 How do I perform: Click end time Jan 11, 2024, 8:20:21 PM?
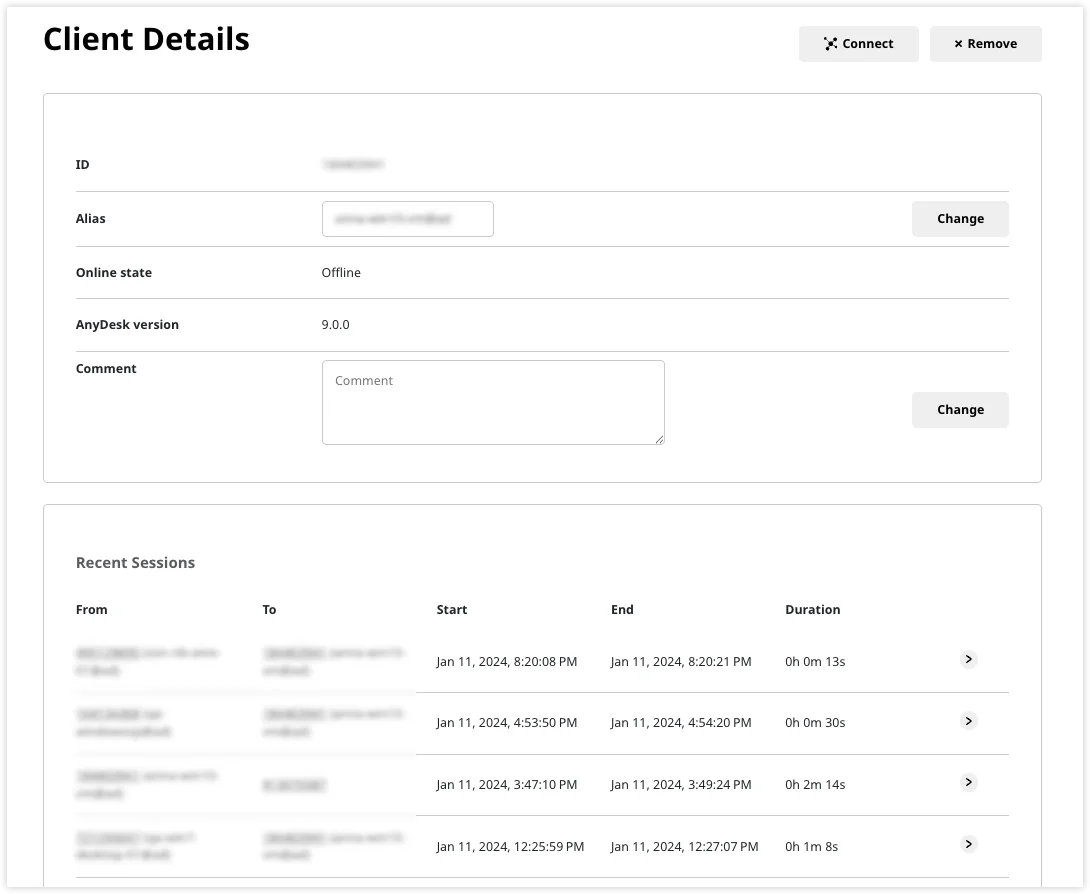(681, 662)
